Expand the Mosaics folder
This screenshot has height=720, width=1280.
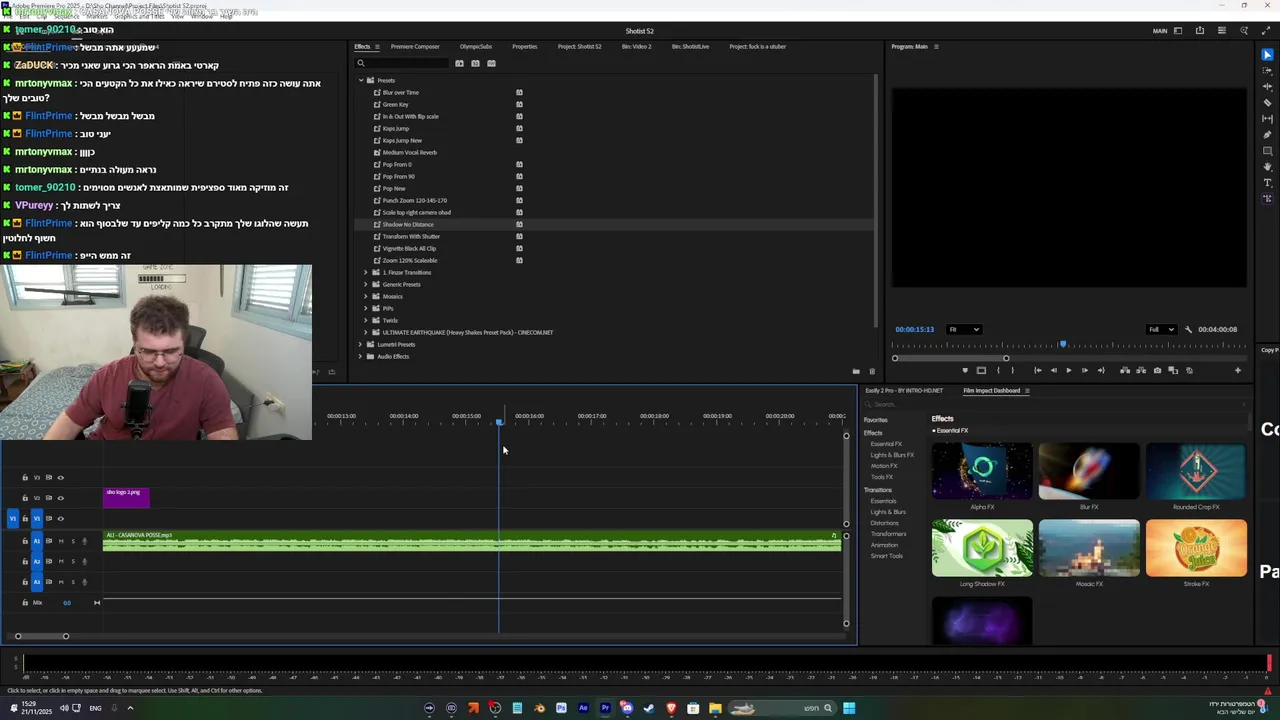[x=366, y=296]
